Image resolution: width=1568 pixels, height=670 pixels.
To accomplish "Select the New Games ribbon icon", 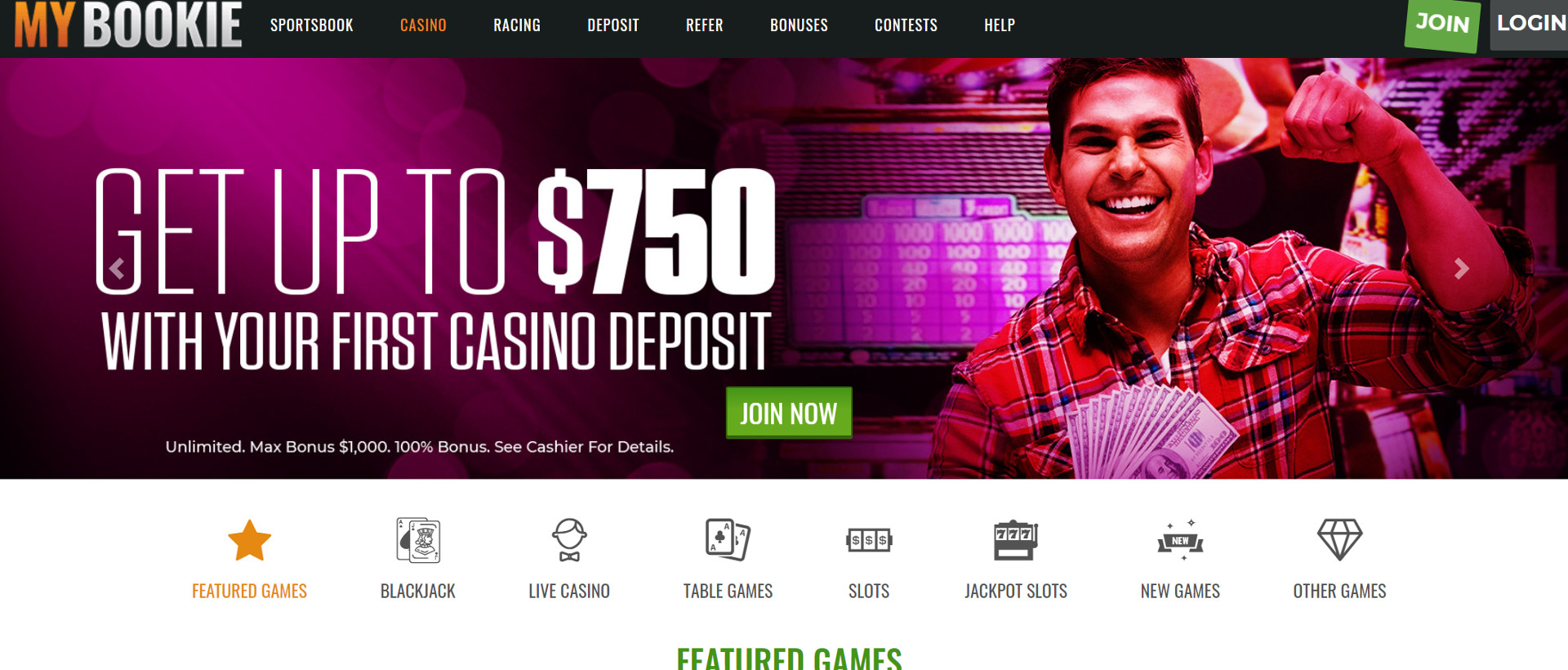I will [1180, 540].
